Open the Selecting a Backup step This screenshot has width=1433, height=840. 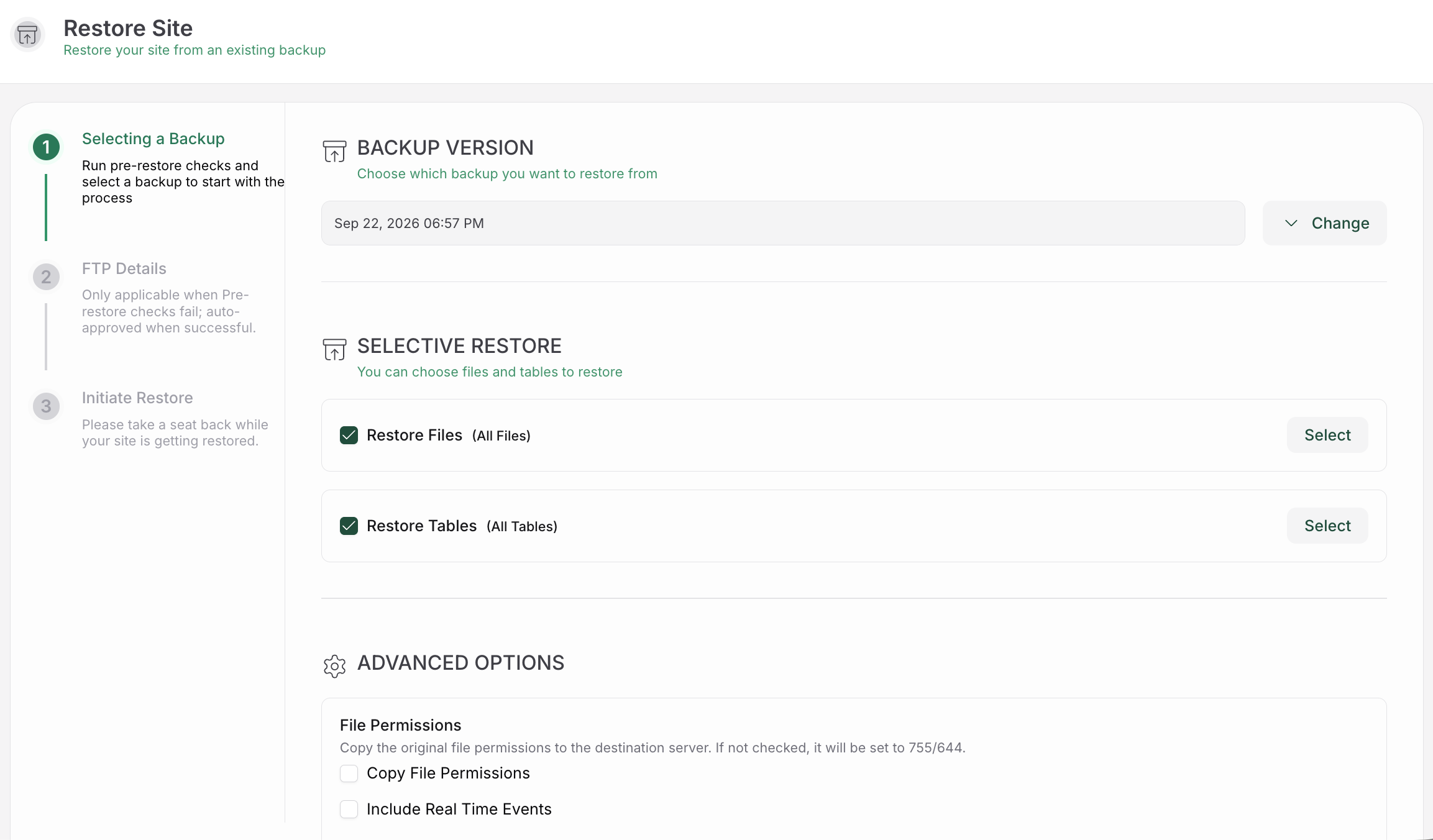coord(153,139)
